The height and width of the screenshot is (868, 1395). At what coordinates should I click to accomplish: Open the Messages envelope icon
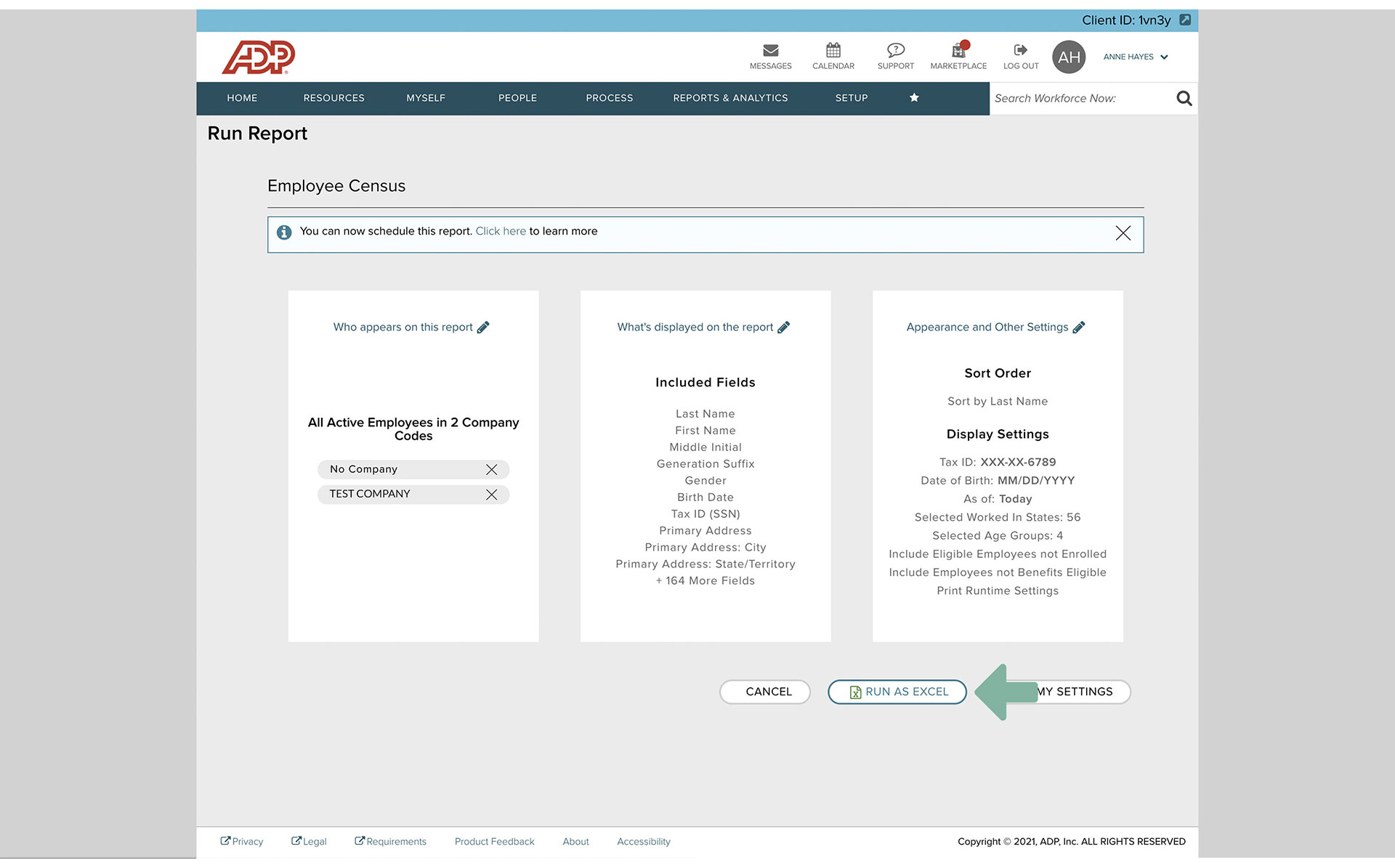(770, 50)
